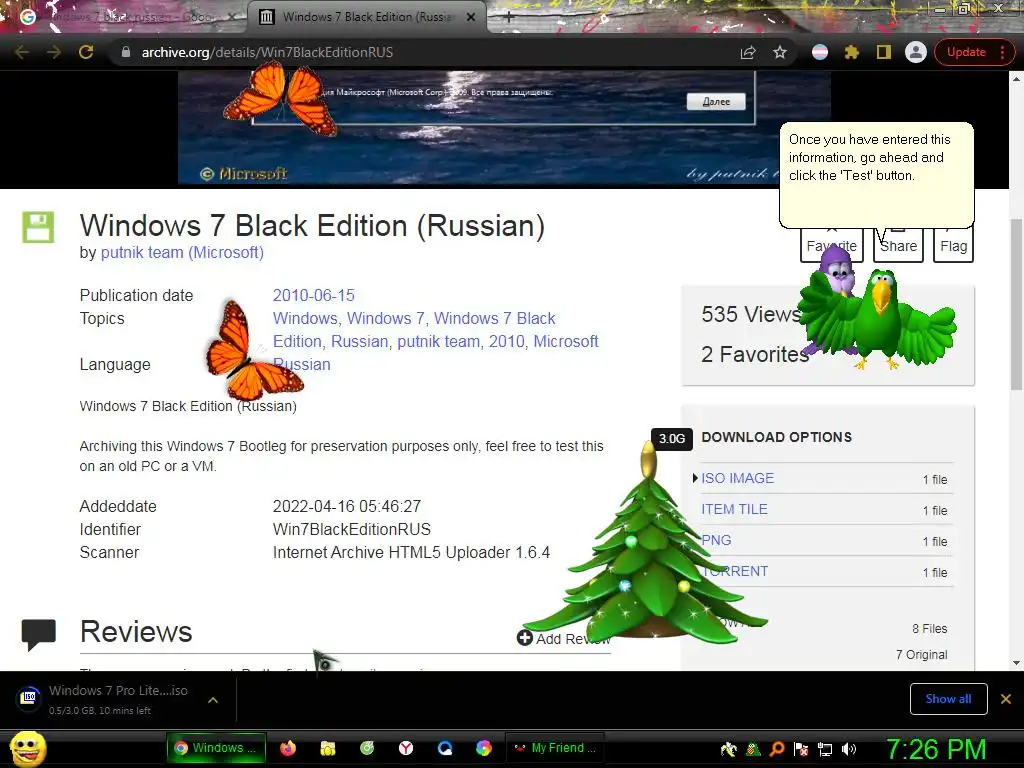Screen dimensions: 1024x768
Task: Reload the archive.org page
Action: pos(86,52)
